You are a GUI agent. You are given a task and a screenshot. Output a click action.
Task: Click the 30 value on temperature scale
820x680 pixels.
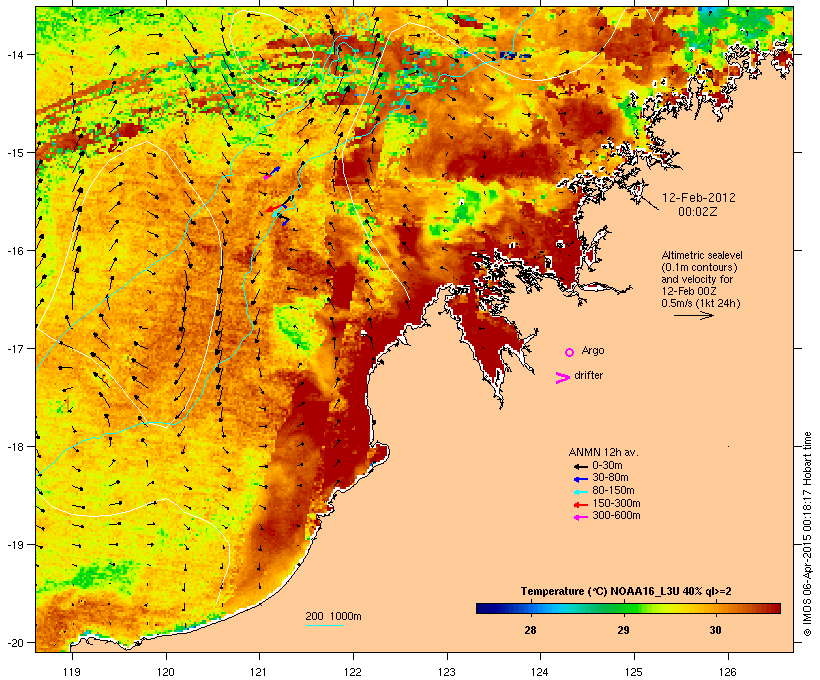pos(715,630)
